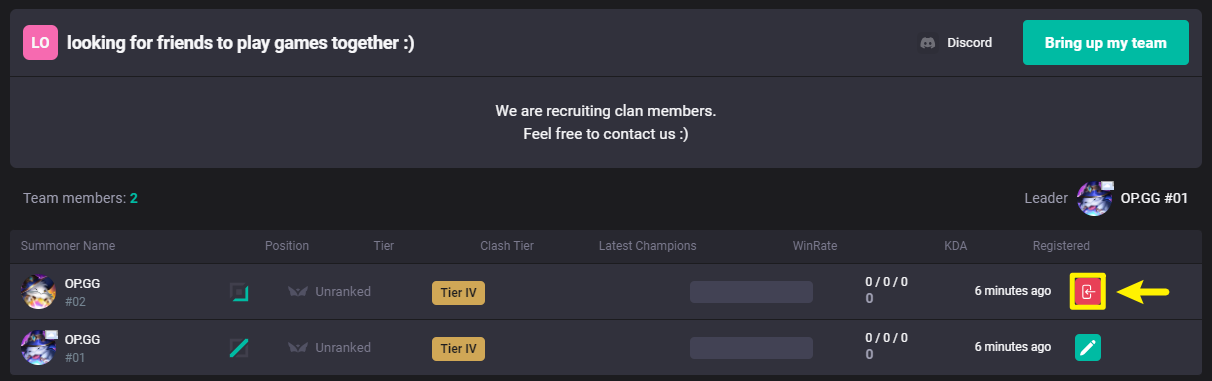Click the red leave team icon
This screenshot has width=1212, height=381.
point(1088,291)
